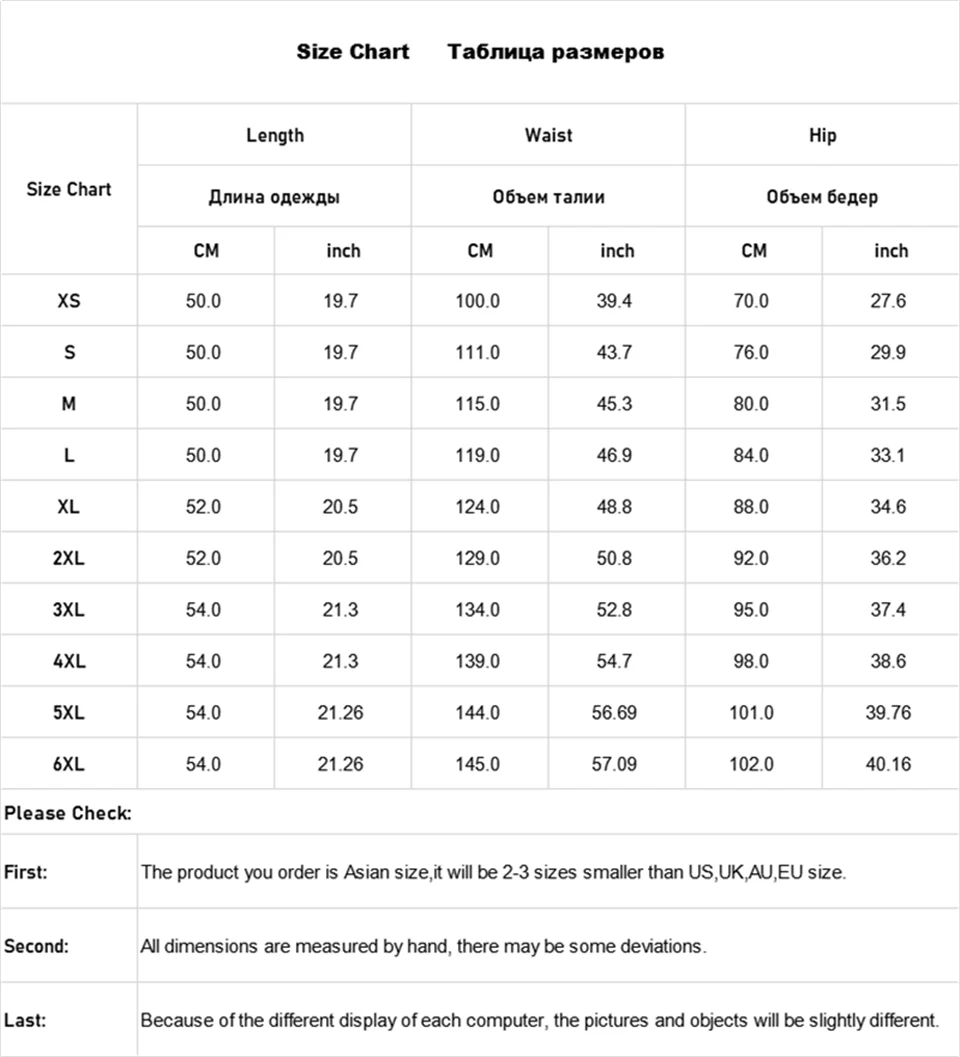This screenshot has width=960, height=1057.
Task: Click the Объем талии subheader
Action: (548, 197)
